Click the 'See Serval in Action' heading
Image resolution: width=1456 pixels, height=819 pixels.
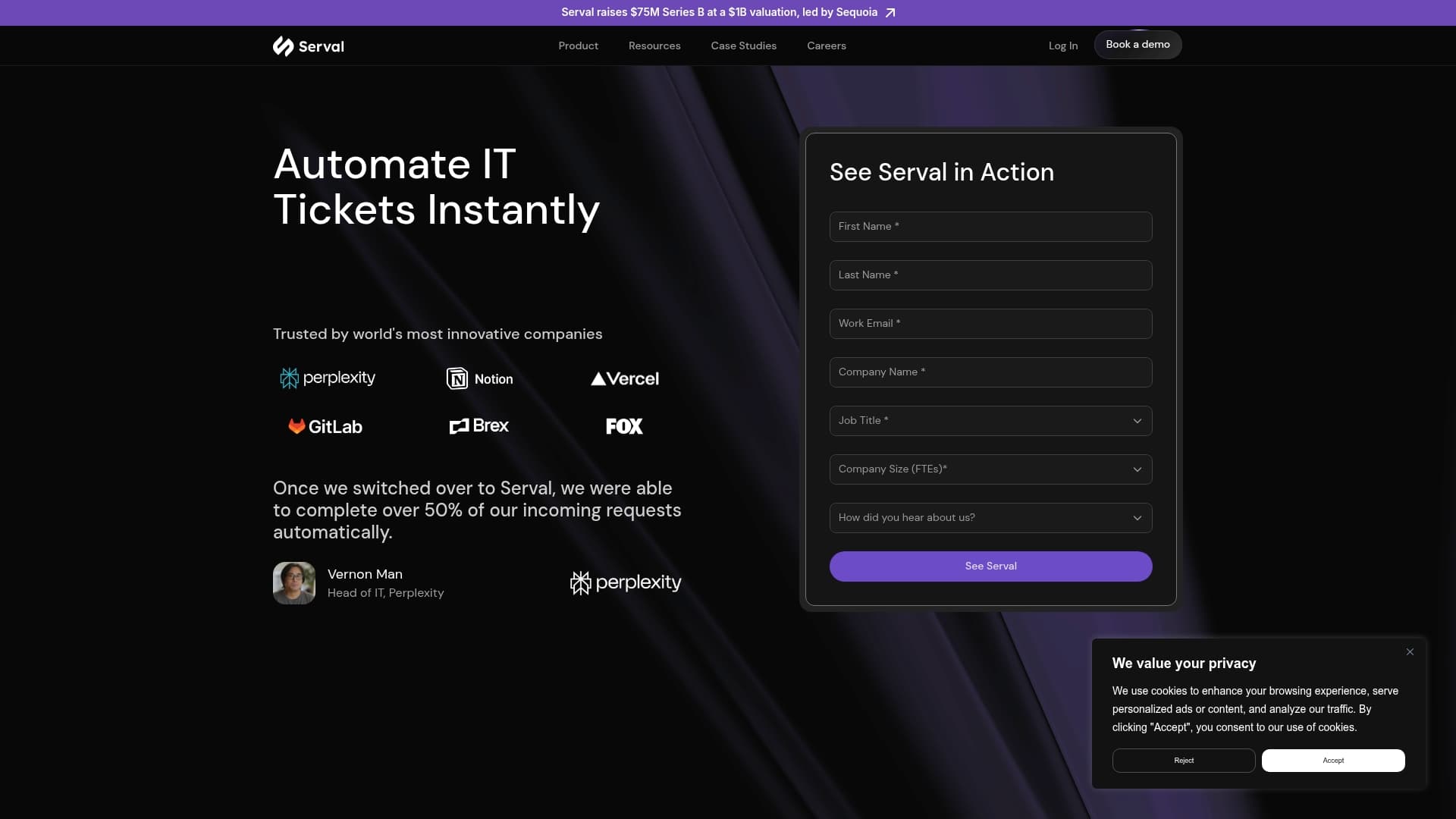point(942,172)
